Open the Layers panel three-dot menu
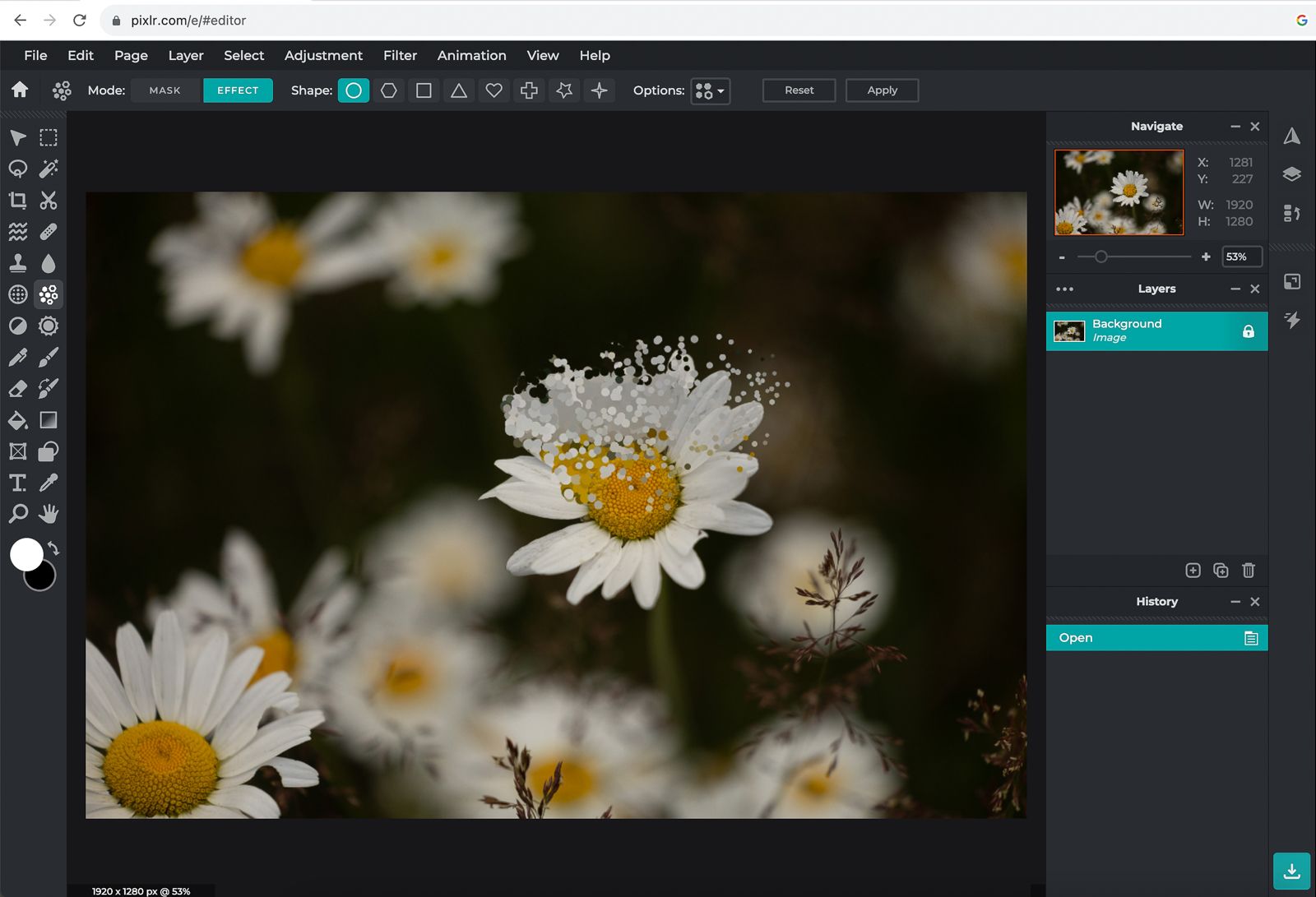The width and height of the screenshot is (1316, 897). point(1064,289)
